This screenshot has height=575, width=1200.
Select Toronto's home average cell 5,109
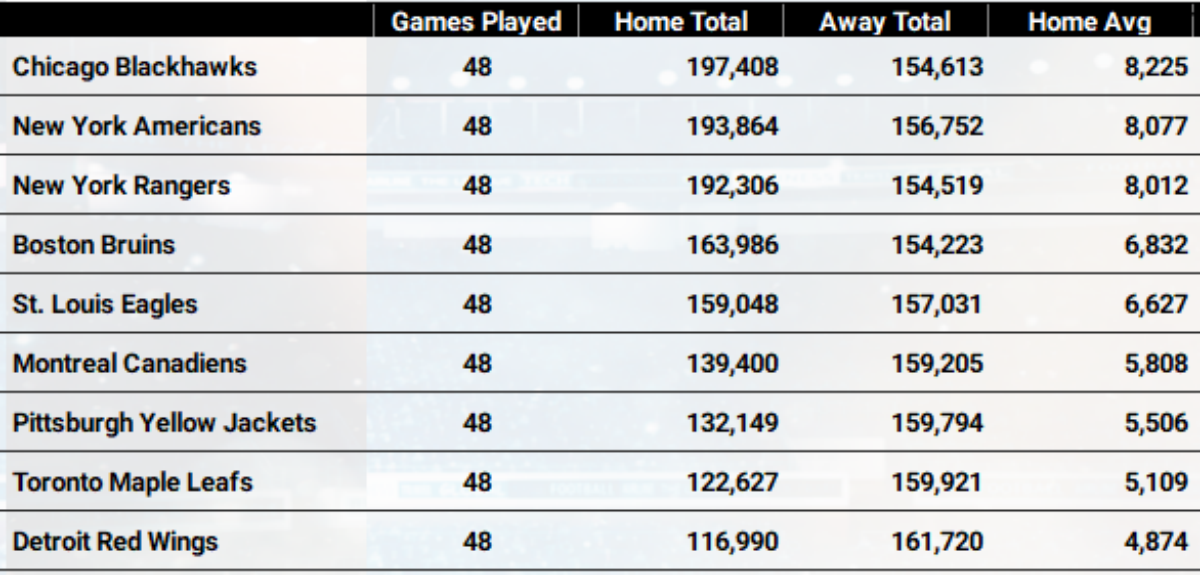[1156, 482]
